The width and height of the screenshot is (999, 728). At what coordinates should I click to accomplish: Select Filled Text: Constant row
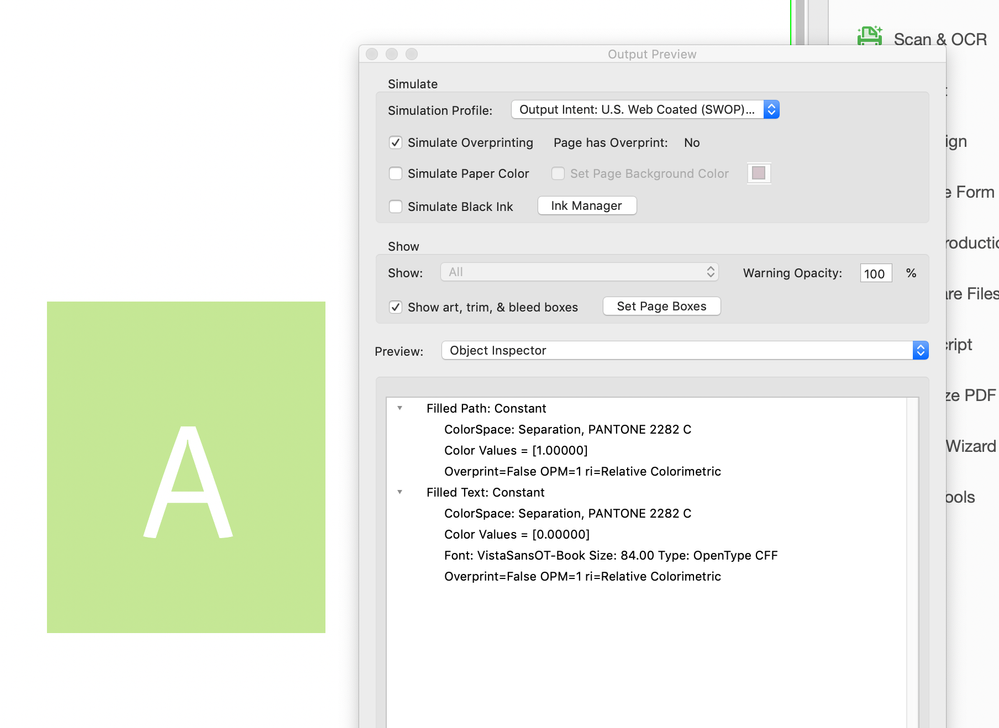pyautogui.click(x=485, y=492)
